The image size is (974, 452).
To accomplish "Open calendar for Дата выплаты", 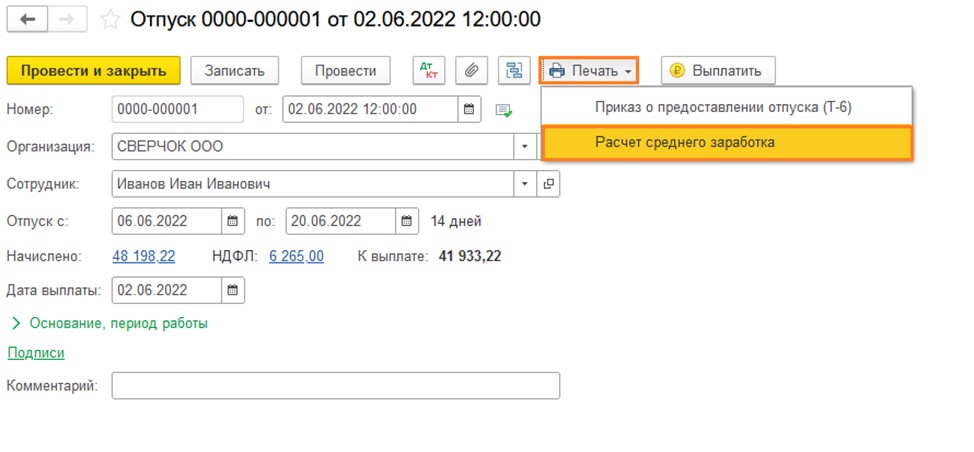I will (x=232, y=290).
